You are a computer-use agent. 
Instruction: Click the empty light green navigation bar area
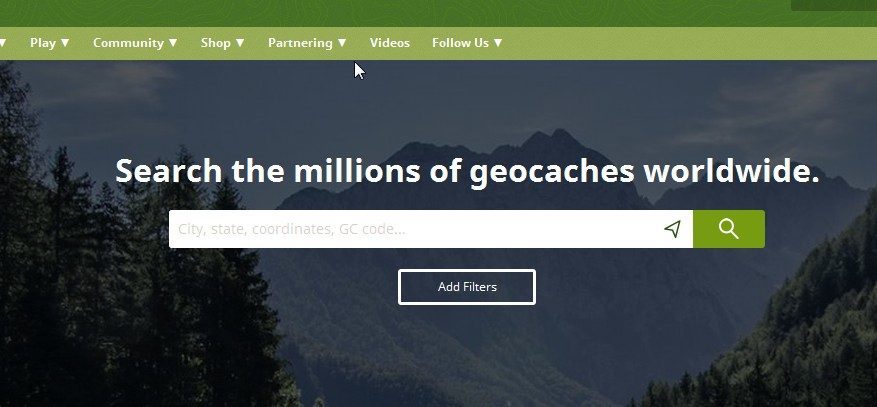pos(688,43)
